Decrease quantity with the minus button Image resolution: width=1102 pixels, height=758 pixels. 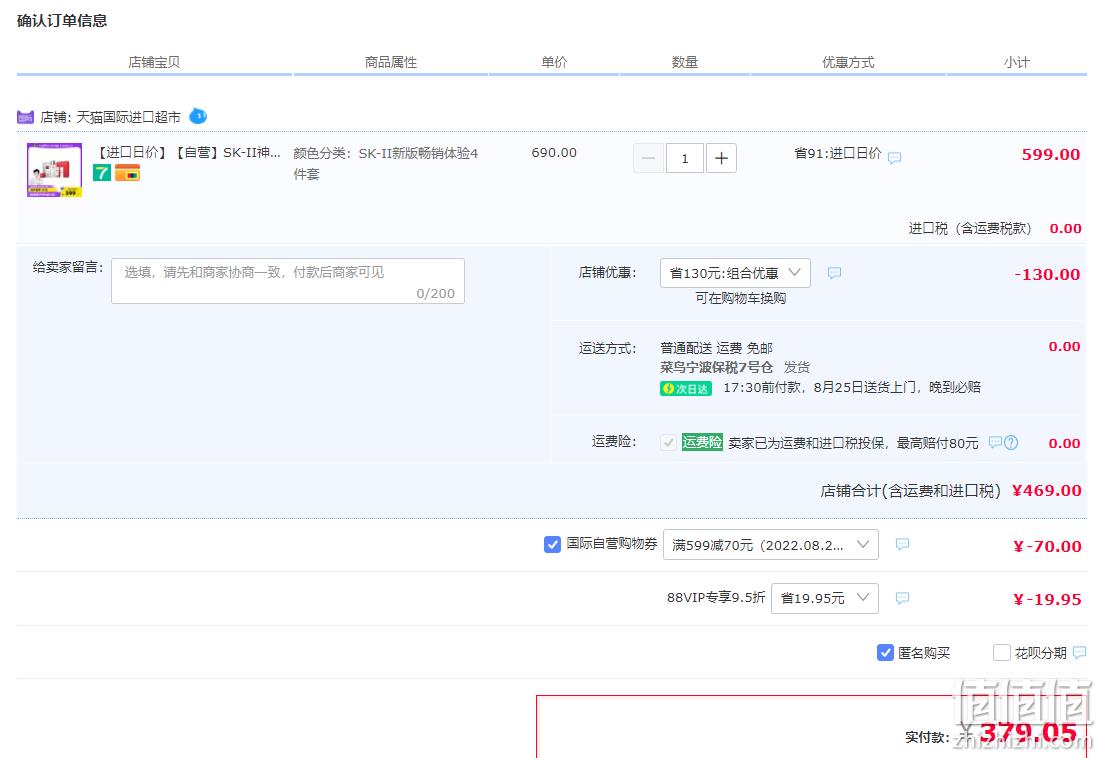(x=649, y=158)
